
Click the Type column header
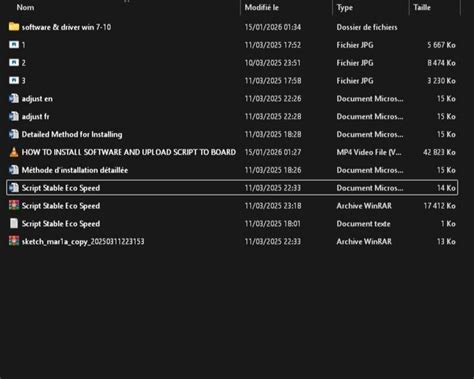tap(345, 7)
